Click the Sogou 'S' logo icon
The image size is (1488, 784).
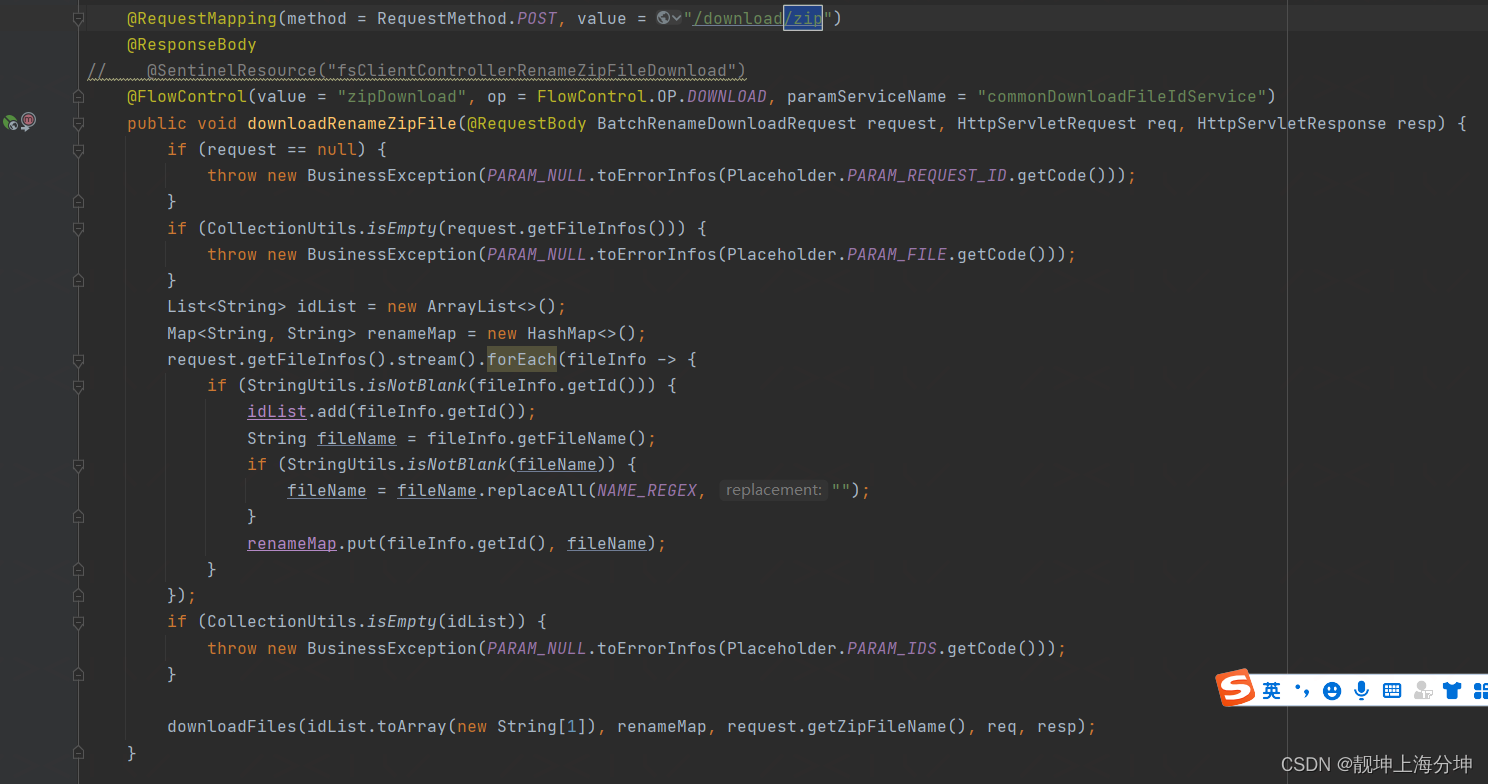tap(1235, 688)
